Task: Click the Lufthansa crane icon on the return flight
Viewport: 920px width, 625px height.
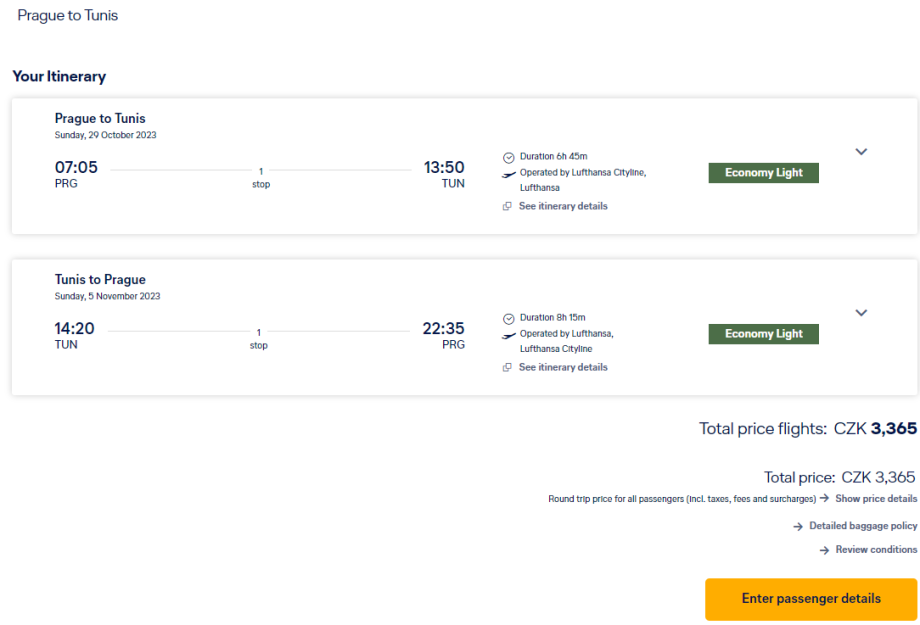Action: (508, 334)
